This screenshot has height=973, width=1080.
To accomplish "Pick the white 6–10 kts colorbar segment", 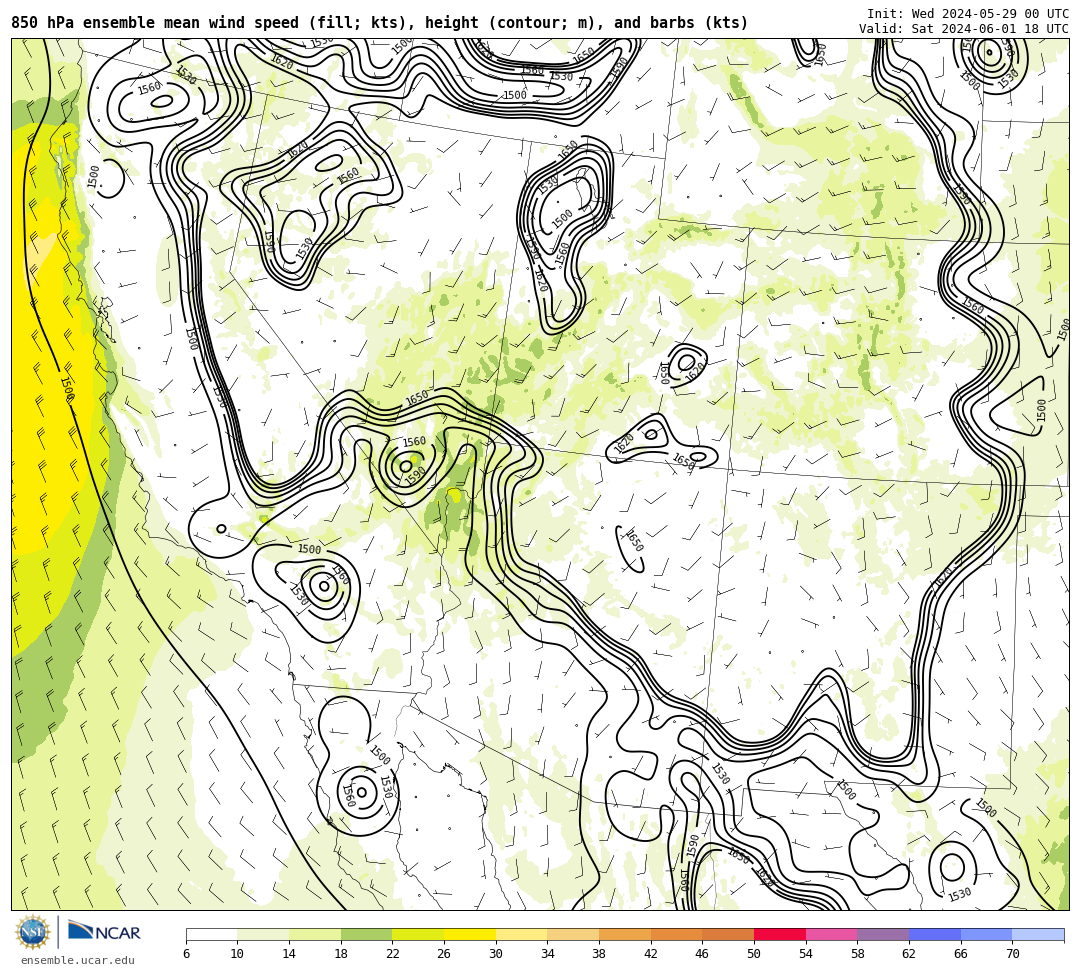I will [211, 934].
